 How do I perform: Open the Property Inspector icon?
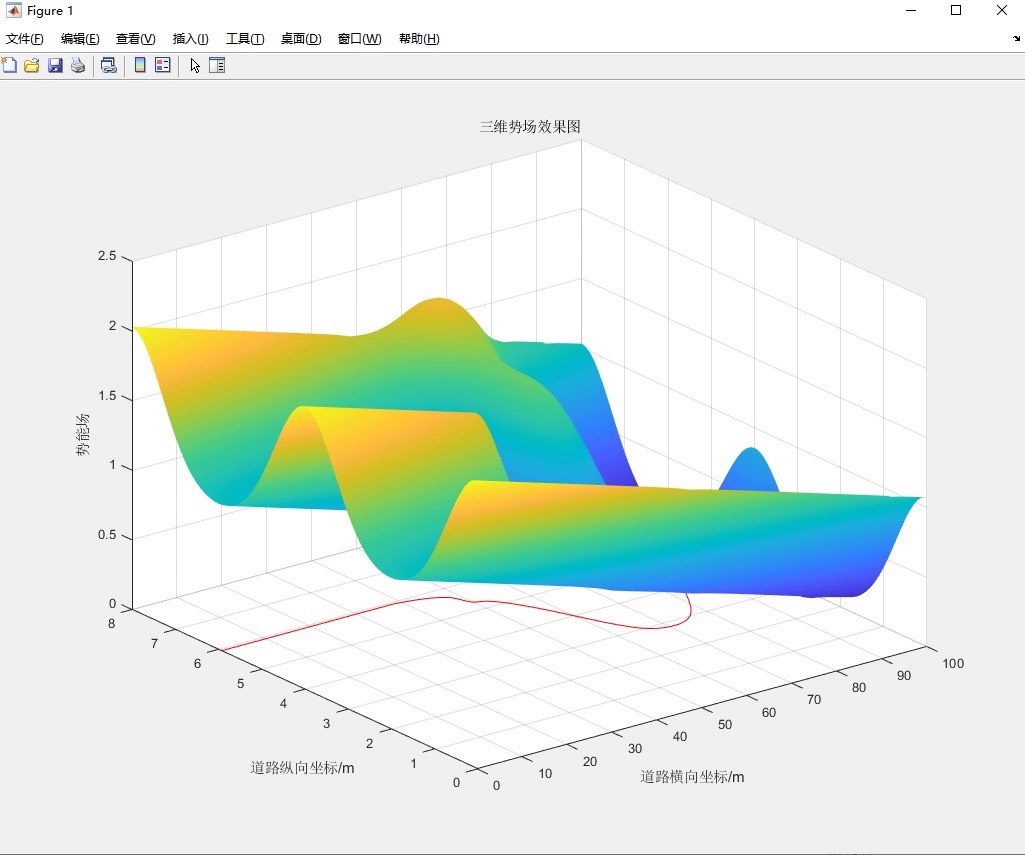click(217, 65)
